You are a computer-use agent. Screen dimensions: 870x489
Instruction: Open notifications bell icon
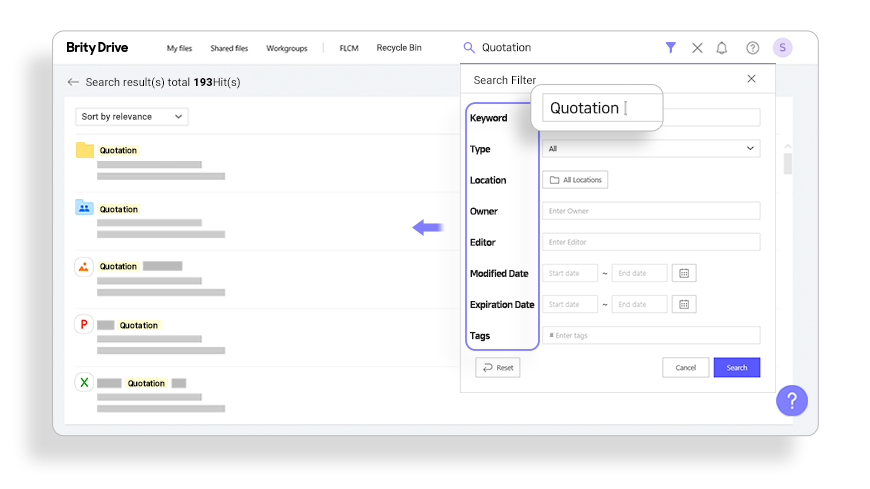(722, 48)
